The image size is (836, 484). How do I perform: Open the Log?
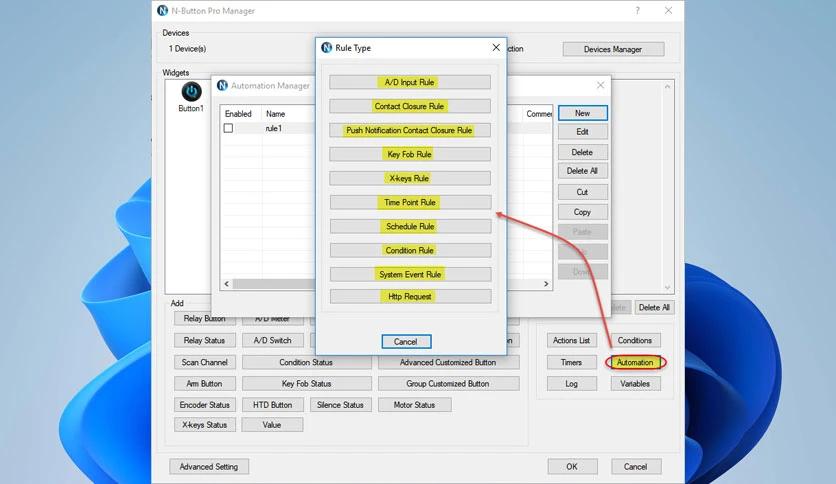[x=572, y=384]
